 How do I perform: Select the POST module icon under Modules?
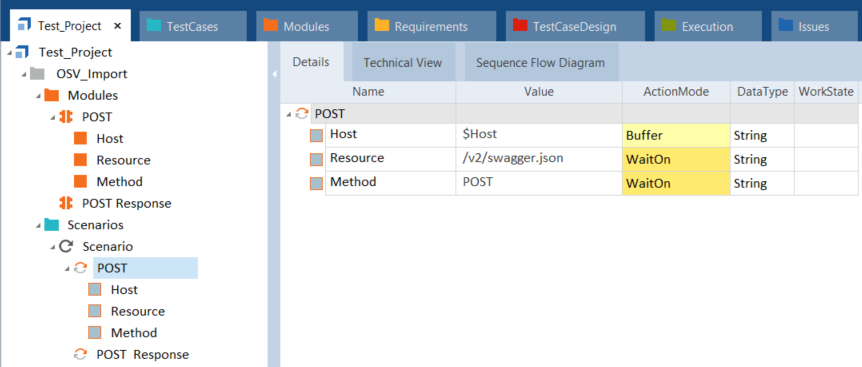66,117
